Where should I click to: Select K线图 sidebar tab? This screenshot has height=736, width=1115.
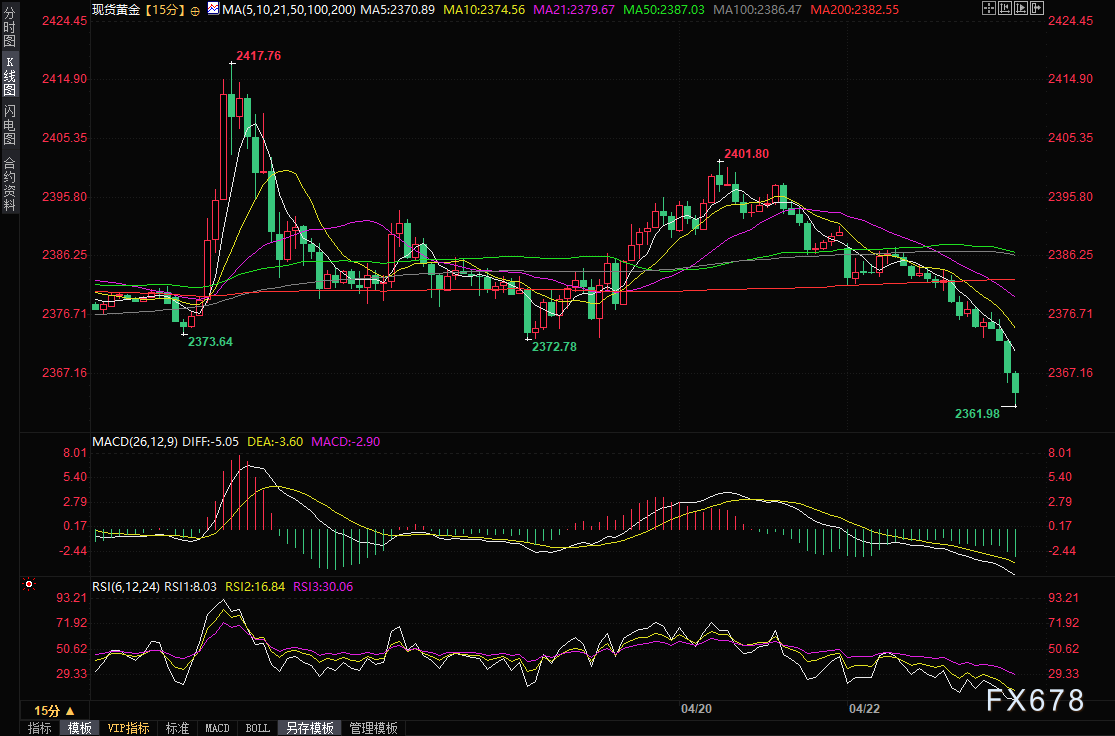(9, 75)
